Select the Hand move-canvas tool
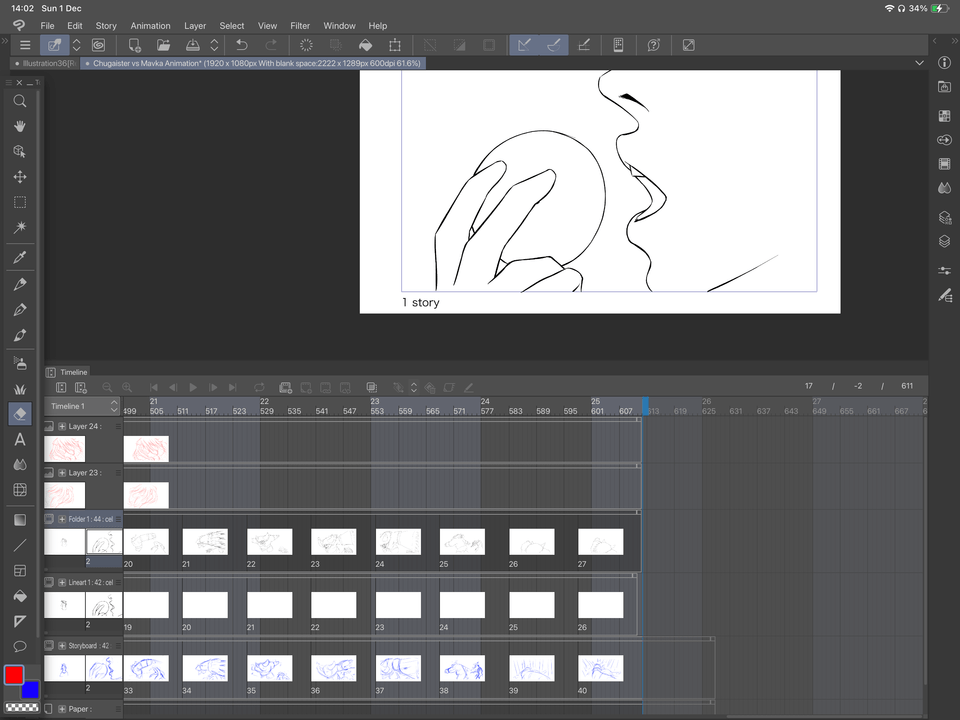 (x=20, y=126)
